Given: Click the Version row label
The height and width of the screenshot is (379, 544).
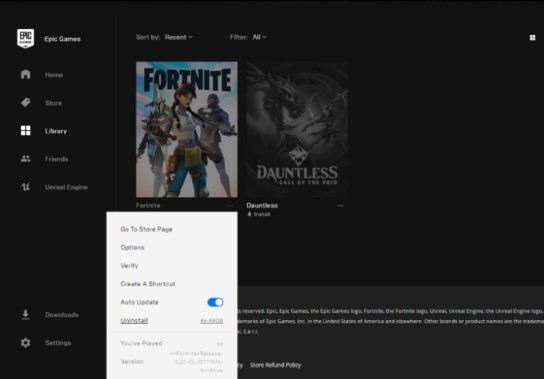Looking at the screenshot, I should pos(132,361).
